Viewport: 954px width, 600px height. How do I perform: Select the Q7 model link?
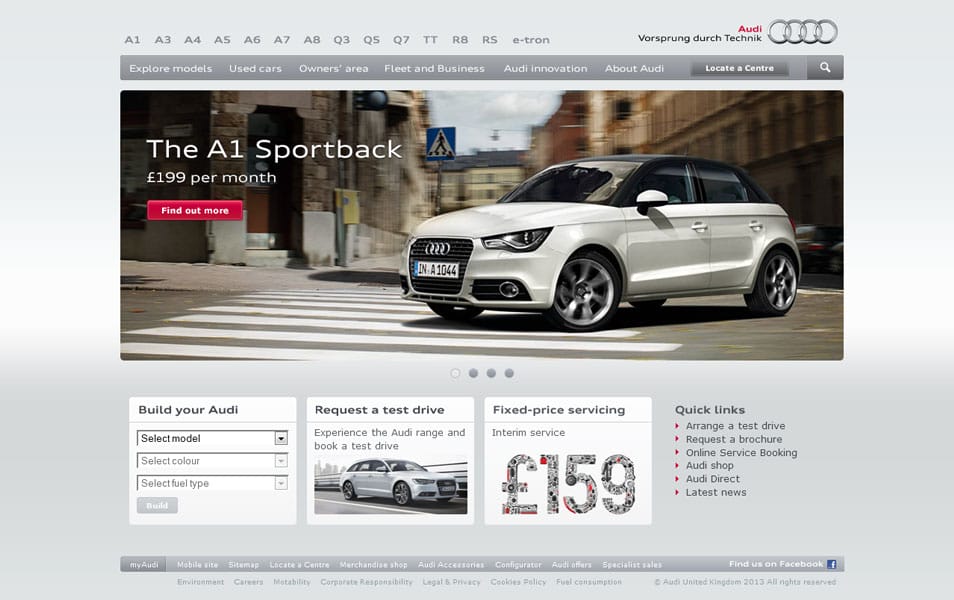[x=401, y=40]
